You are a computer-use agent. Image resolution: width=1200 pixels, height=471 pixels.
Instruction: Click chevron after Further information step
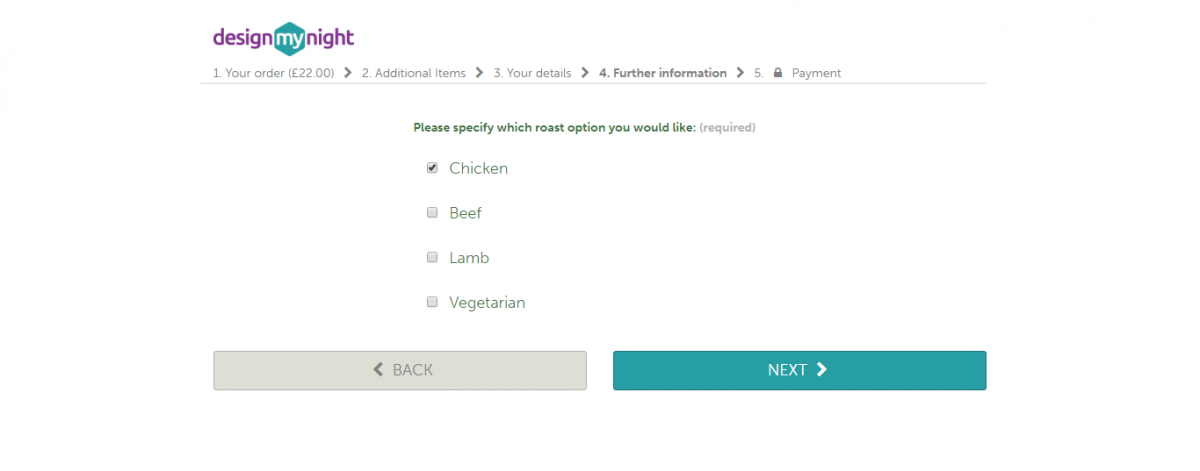[740, 73]
